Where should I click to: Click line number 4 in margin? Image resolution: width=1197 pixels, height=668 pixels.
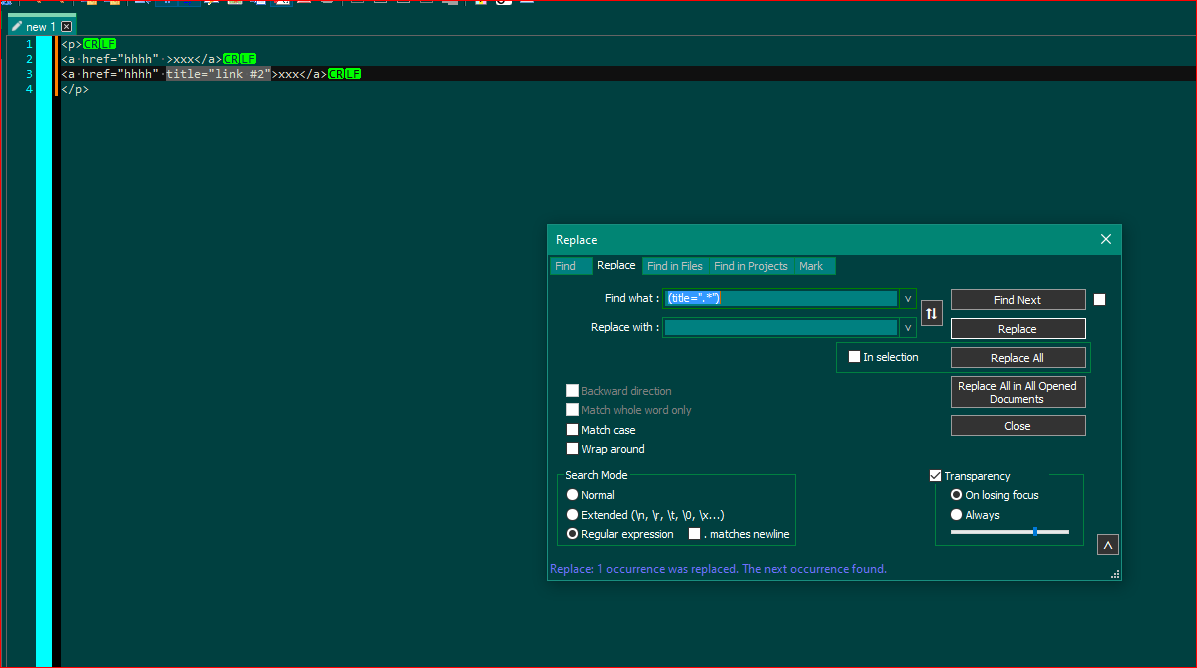coord(29,89)
